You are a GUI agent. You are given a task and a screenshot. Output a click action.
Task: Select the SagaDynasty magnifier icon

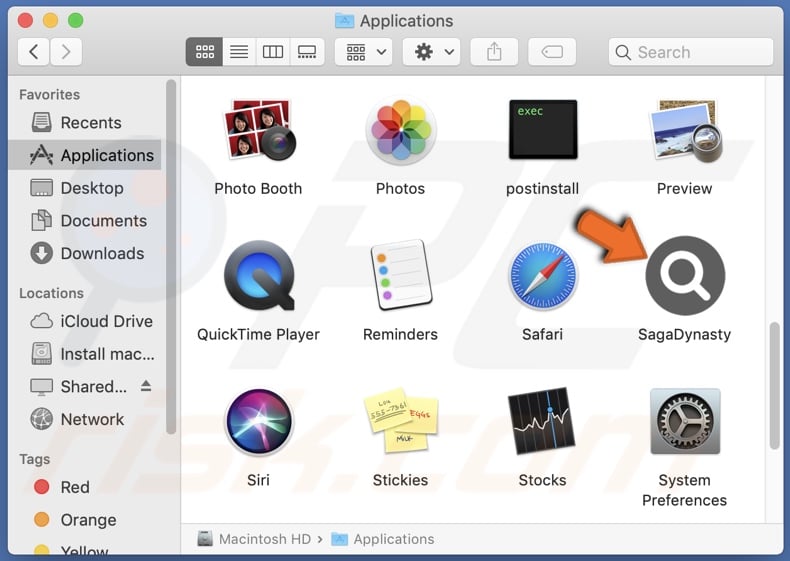pos(685,276)
